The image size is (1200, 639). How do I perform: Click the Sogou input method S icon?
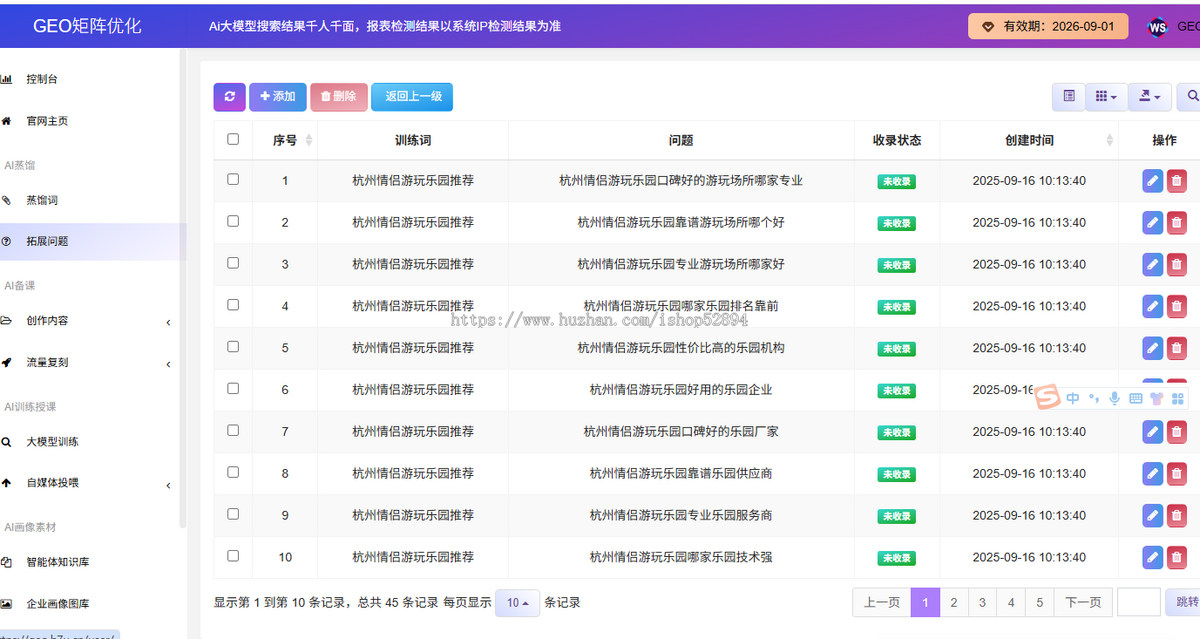pyautogui.click(x=1046, y=398)
